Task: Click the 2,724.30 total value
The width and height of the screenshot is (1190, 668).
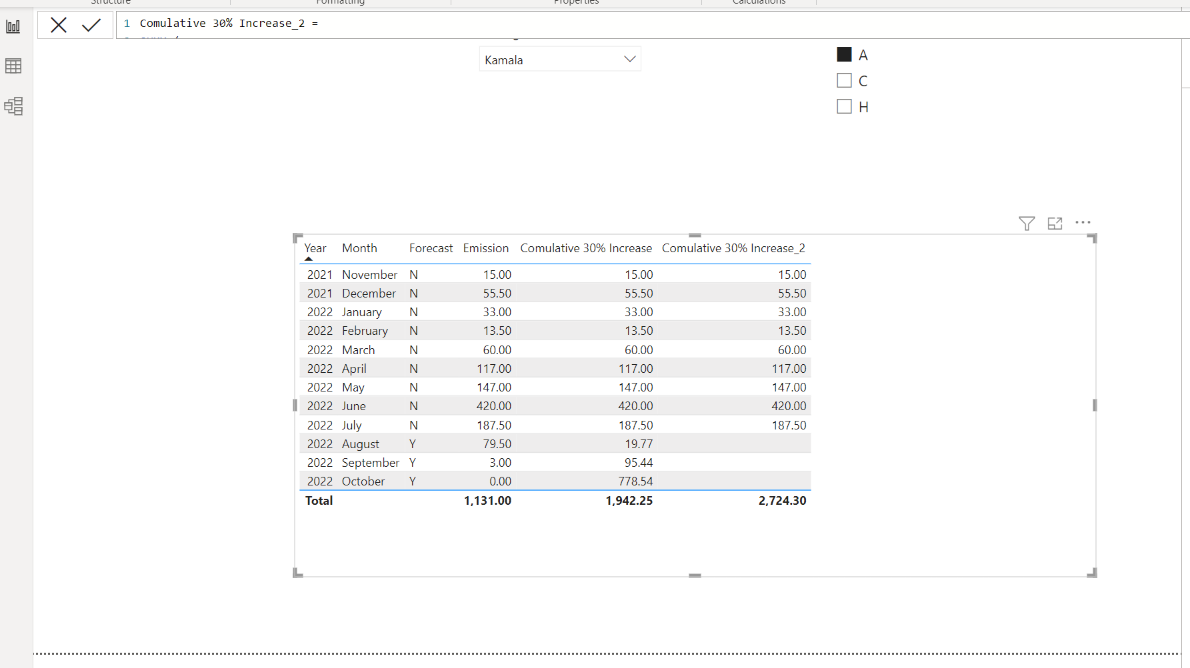Action: tap(782, 500)
